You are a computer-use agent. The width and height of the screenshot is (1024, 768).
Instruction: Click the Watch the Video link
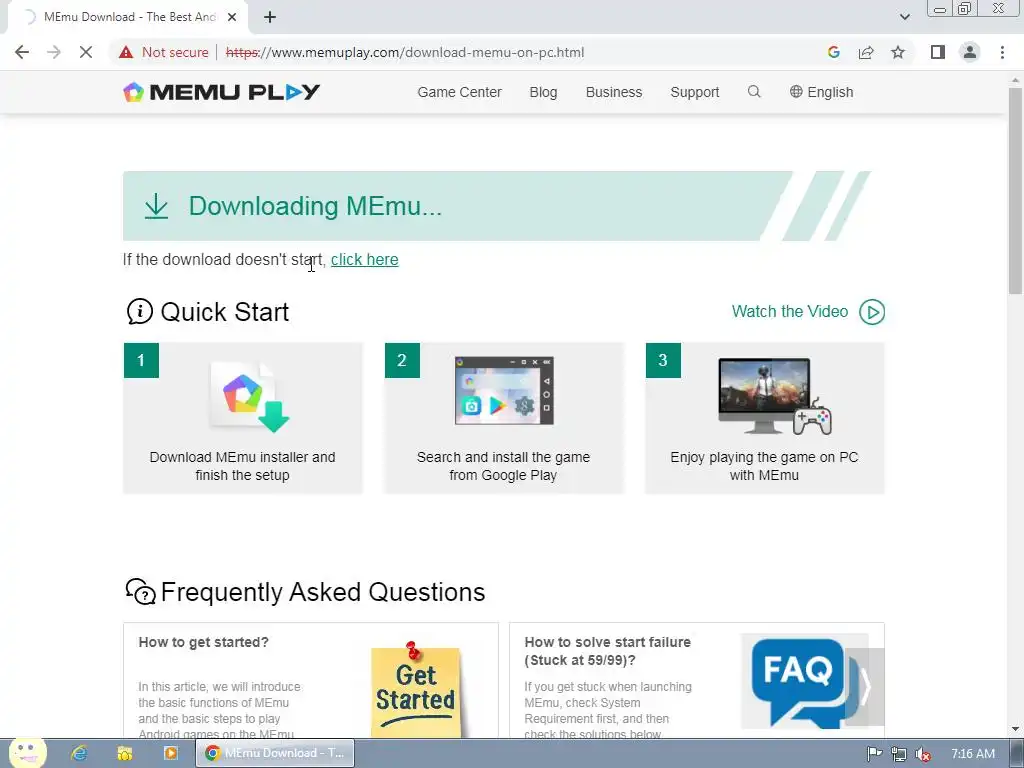790,312
